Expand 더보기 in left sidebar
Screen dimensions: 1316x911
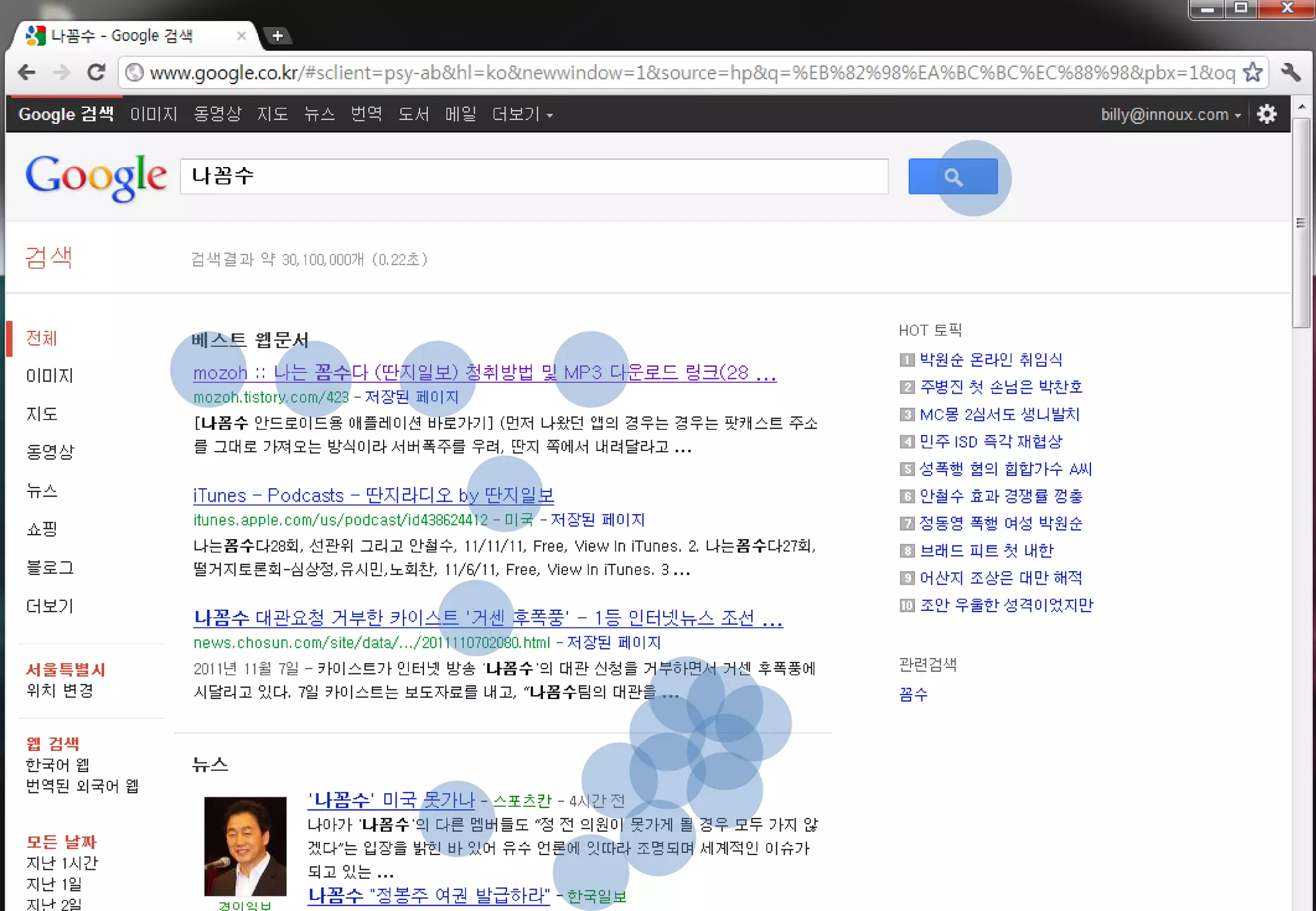(x=49, y=606)
